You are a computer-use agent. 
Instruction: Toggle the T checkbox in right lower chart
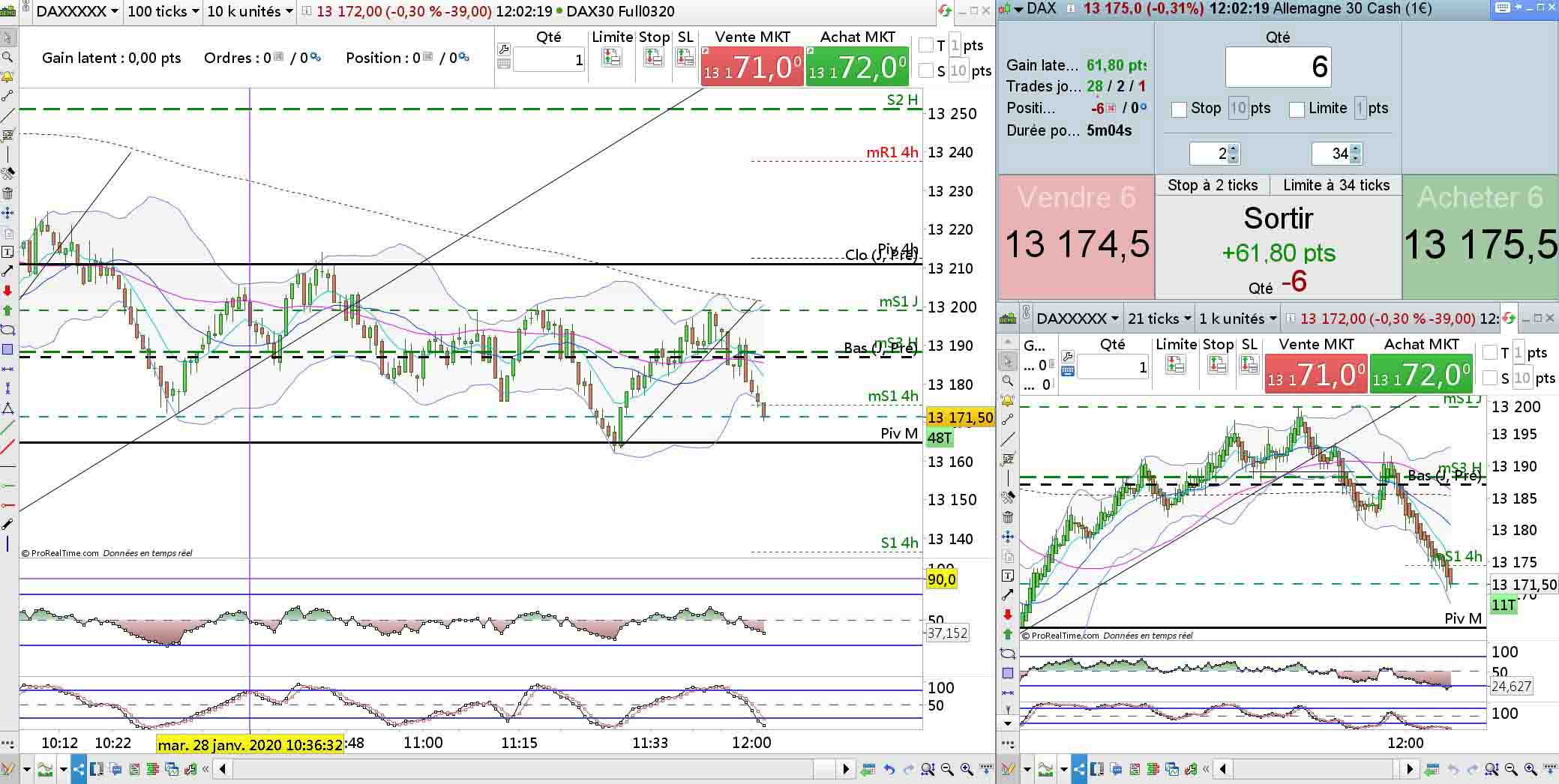point(1490,353)
